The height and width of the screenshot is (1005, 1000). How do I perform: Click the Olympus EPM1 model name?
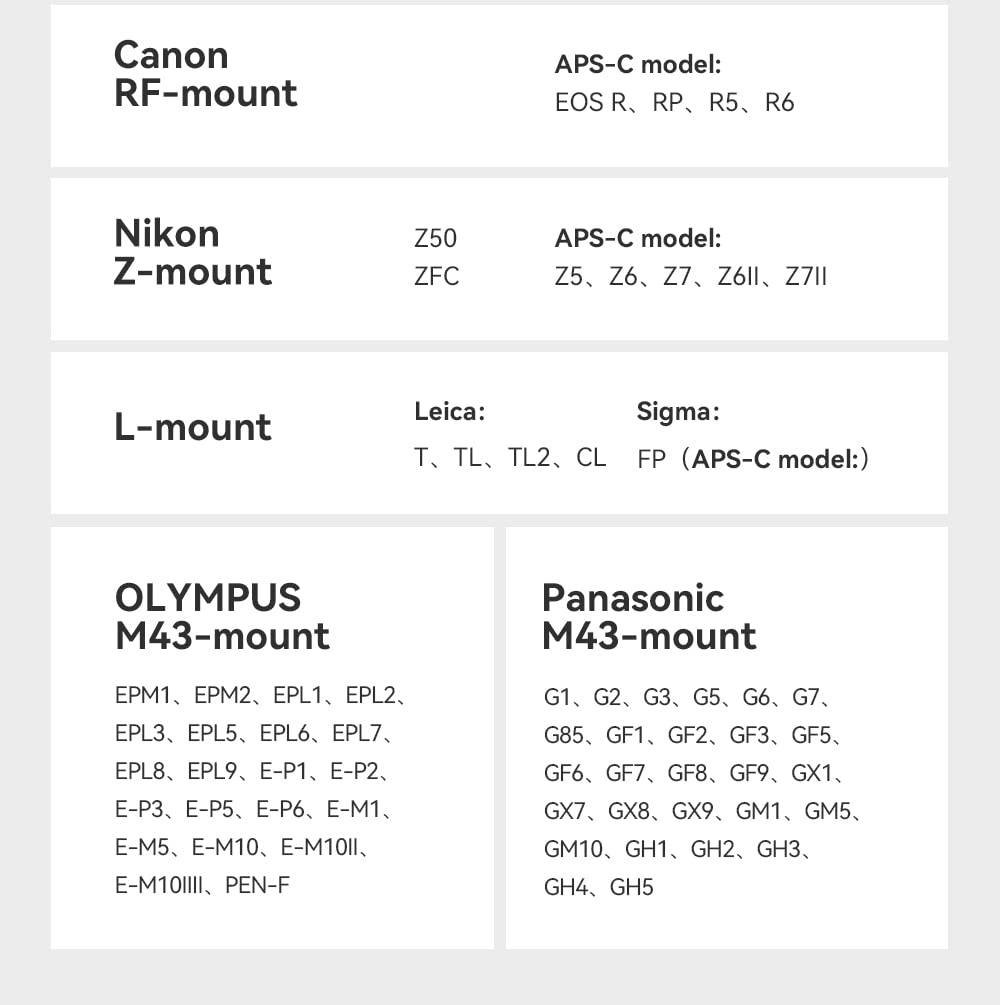pyautogui.click(x=143, y=696)
